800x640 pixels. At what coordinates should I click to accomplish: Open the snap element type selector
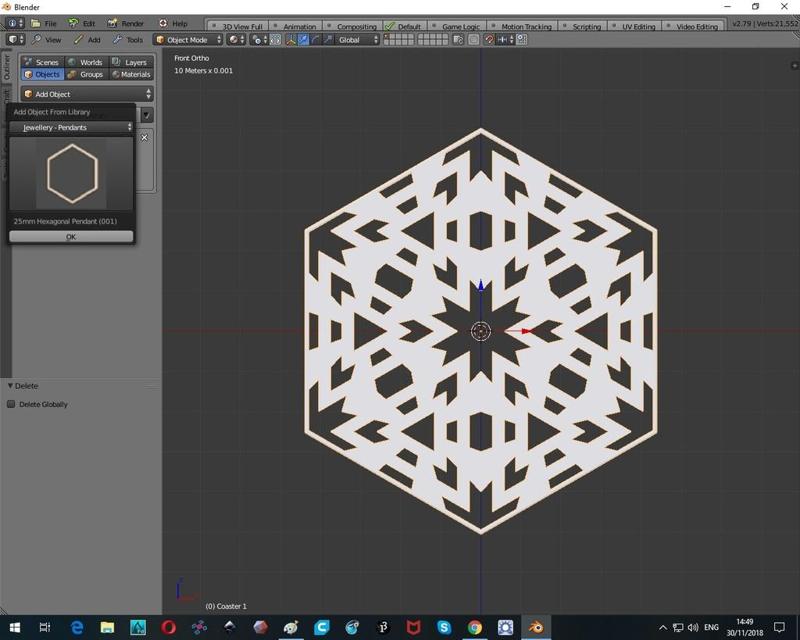505,40
